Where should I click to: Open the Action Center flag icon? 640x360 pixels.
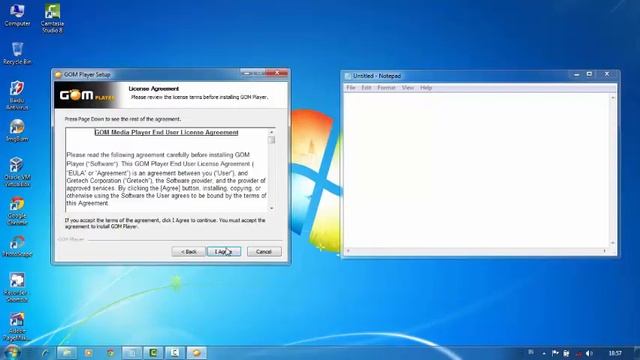click(555, 353)
